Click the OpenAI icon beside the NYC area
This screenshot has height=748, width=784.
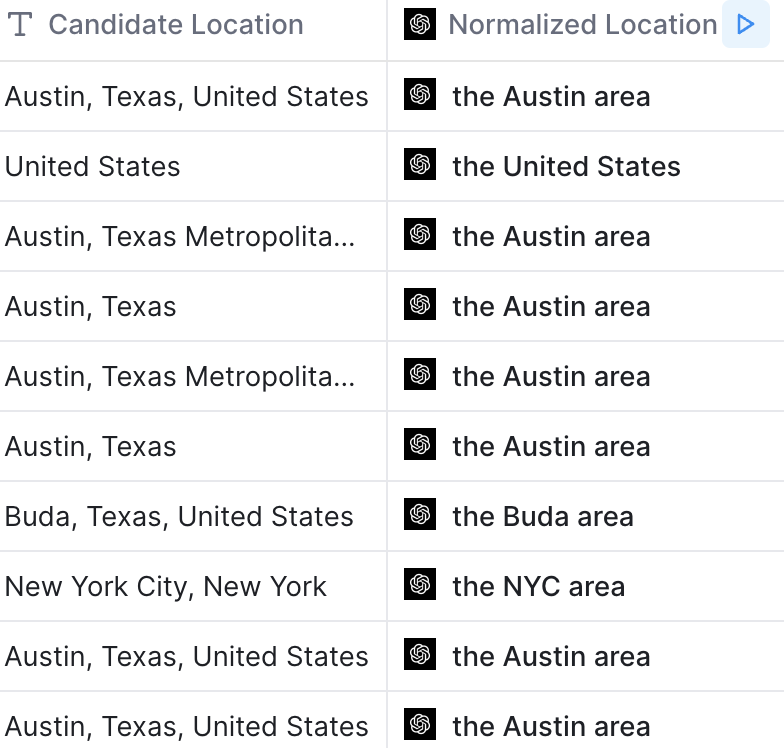[420, 584]
